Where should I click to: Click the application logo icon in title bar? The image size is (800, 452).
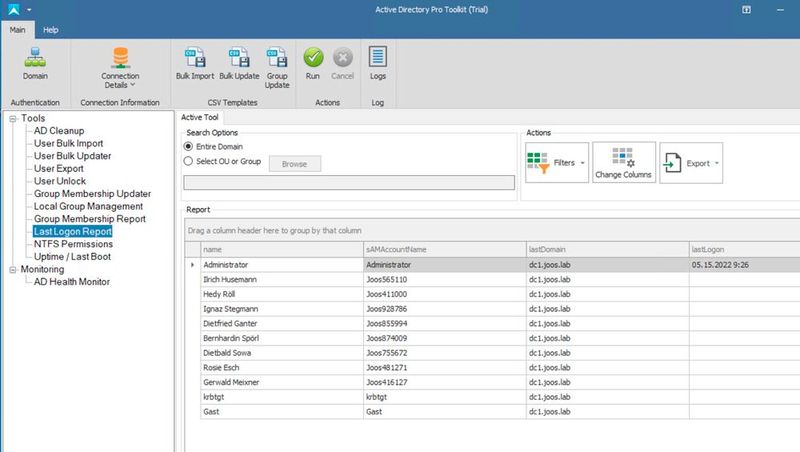point(13,9)
